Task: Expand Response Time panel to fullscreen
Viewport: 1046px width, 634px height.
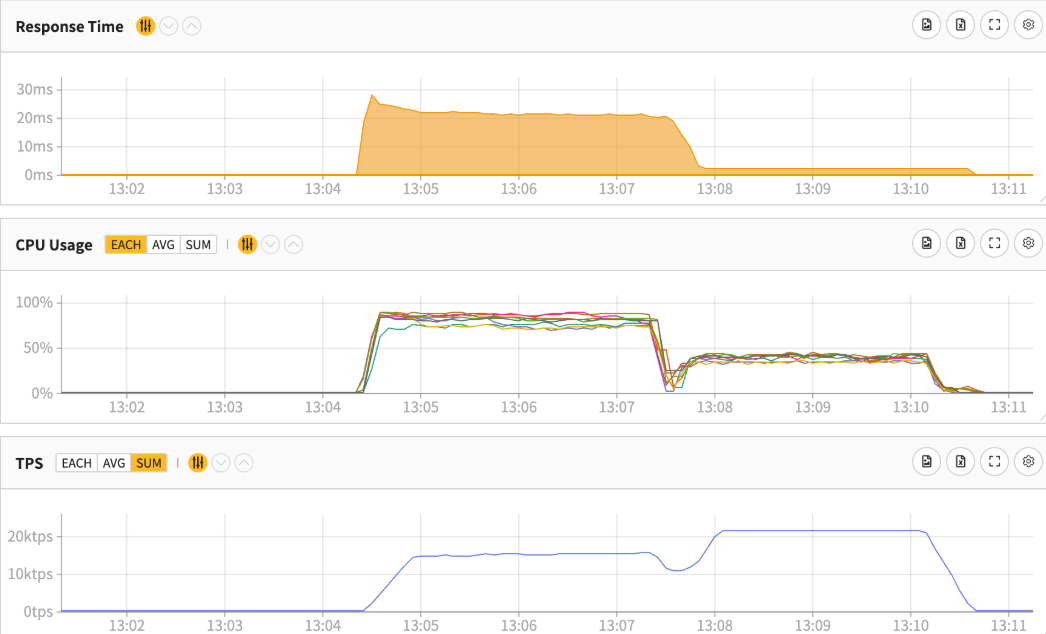Action: pos(995,26)
